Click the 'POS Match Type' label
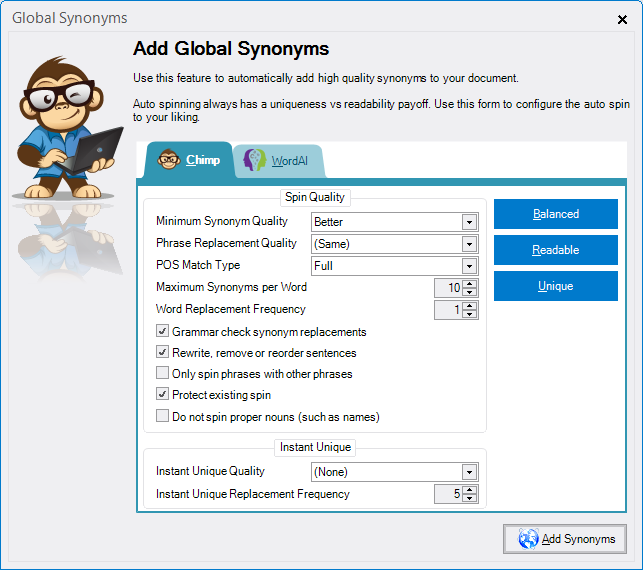Screen dimensions: 643x570 click(x=198, y=265)
